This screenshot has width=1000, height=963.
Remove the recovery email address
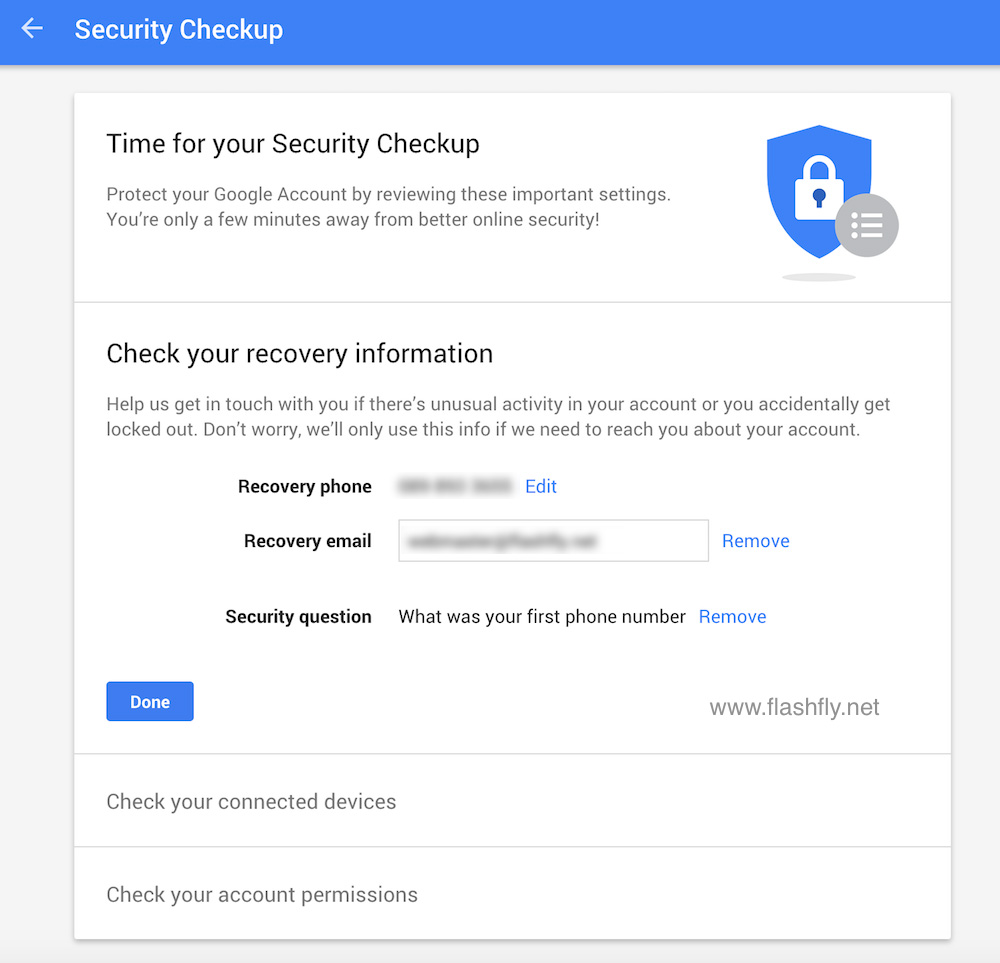(x=756, y=541)
